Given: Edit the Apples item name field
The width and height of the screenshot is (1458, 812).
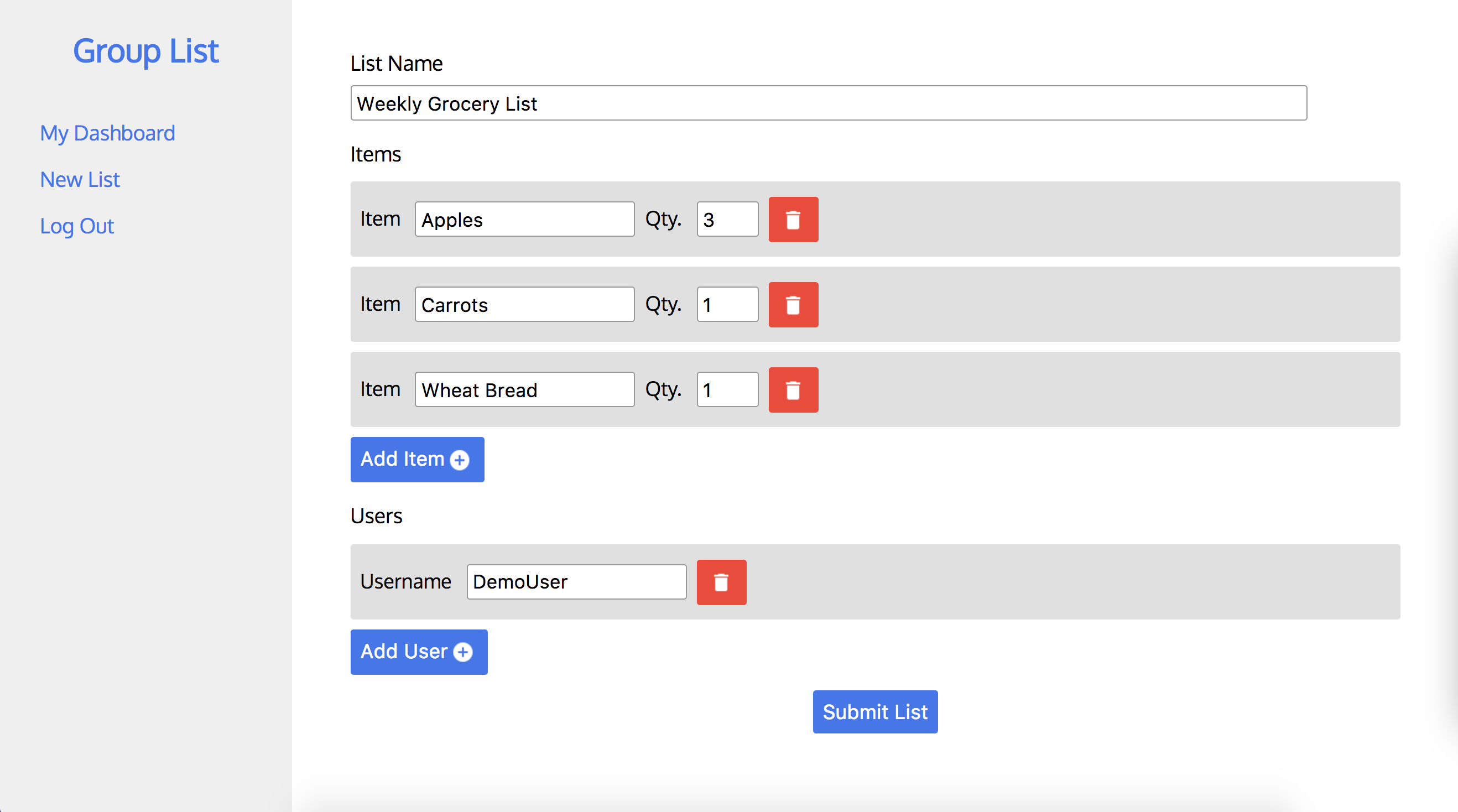Looking at the screenshot, I should pyautogui.click(x=523, y=219).
